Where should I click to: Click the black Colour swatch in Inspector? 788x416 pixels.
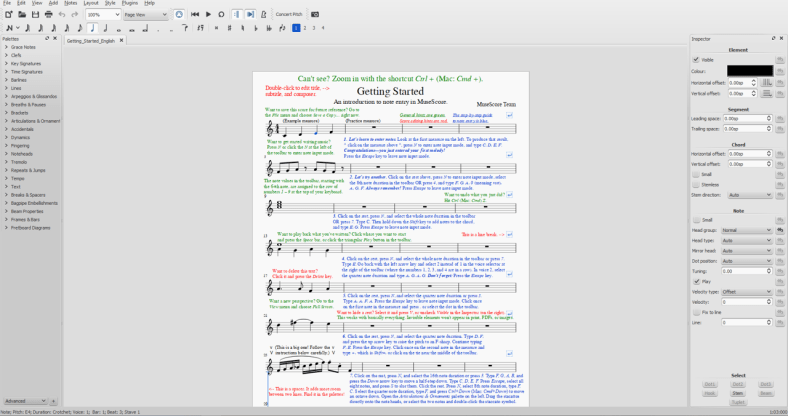(749, 70)
